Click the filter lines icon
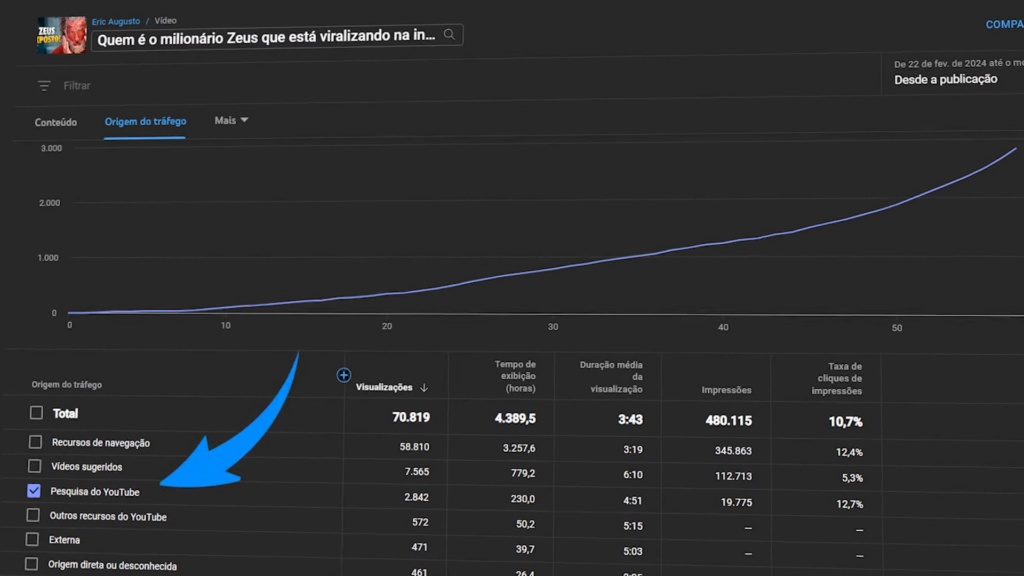Image resolution: width=1024 pixels, height=576 pixels. coord(44,86)
